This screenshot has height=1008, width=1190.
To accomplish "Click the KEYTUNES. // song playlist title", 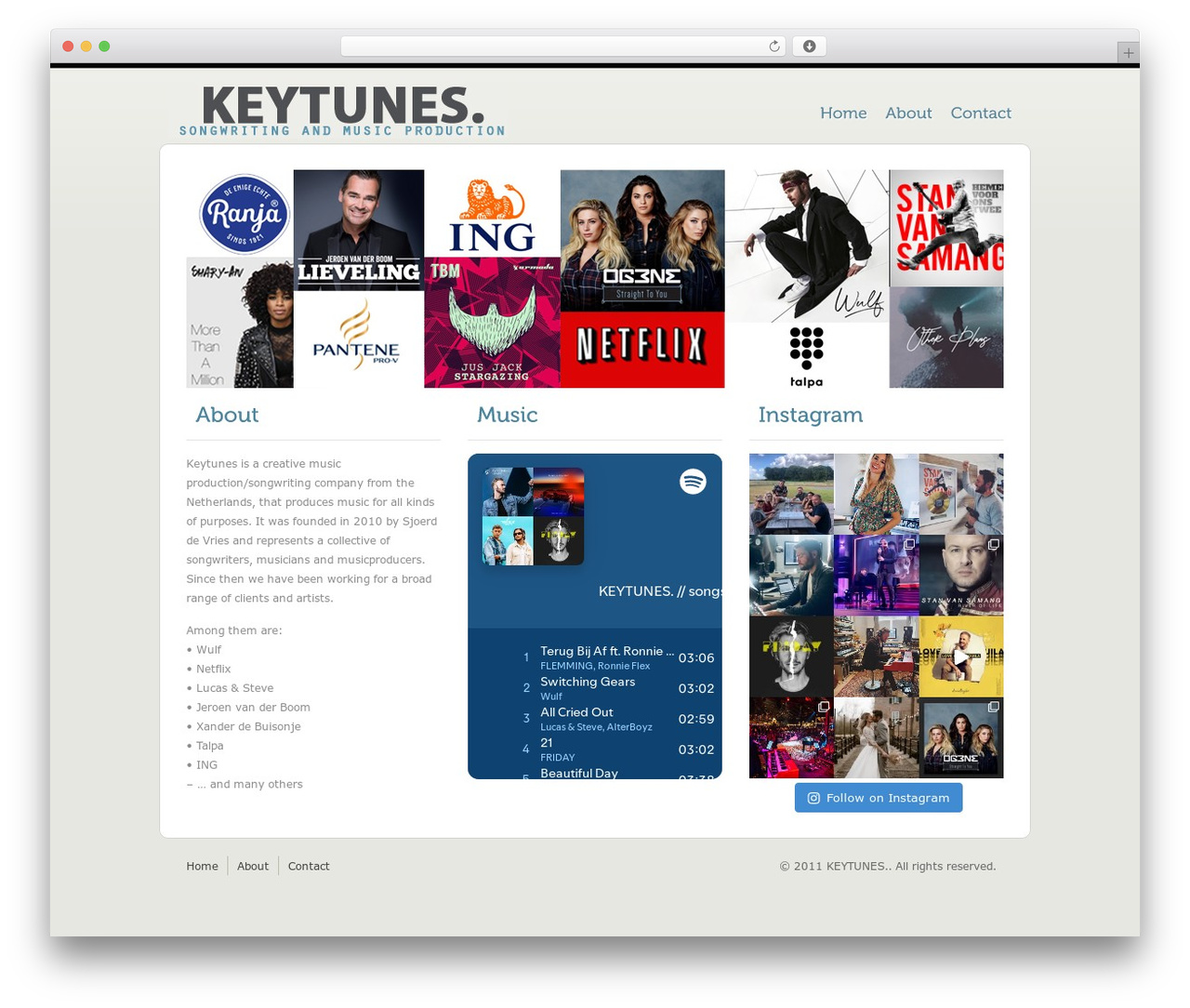I will coord(660,591).
